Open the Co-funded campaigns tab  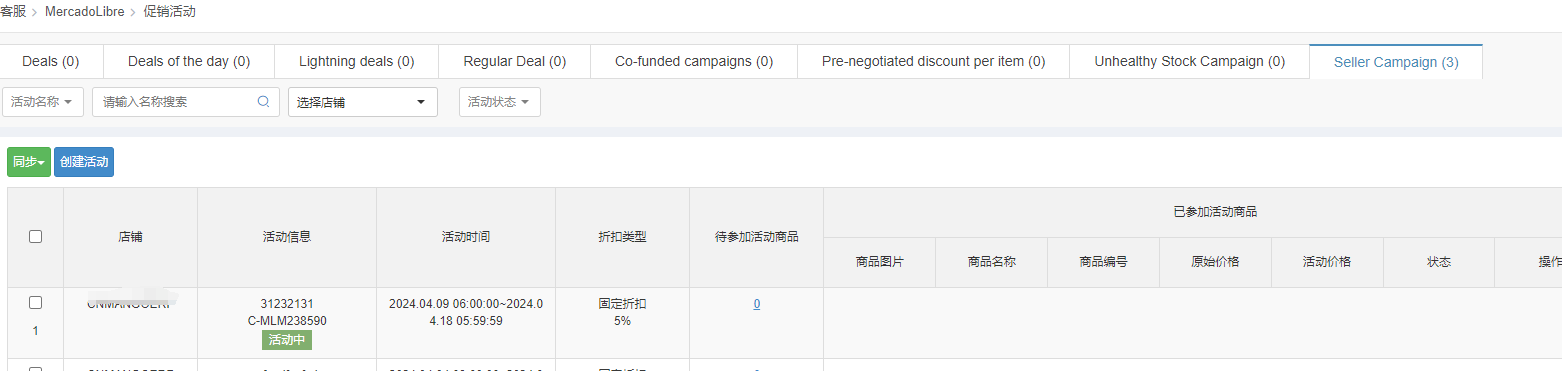point(694,61)
